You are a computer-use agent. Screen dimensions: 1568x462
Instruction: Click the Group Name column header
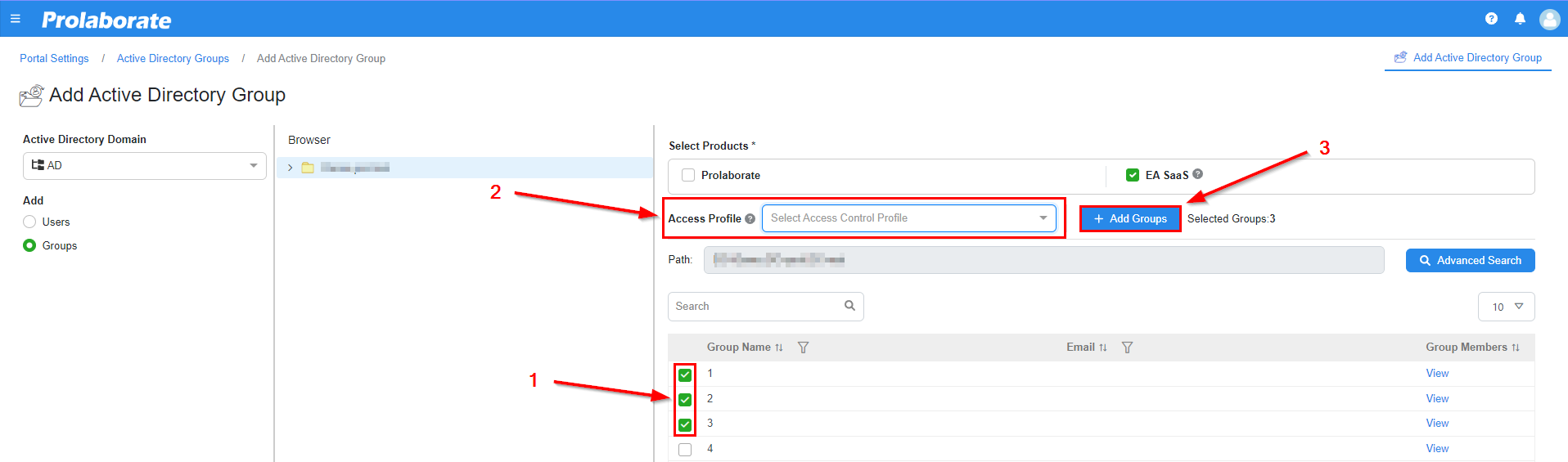[x=739, y=348]
